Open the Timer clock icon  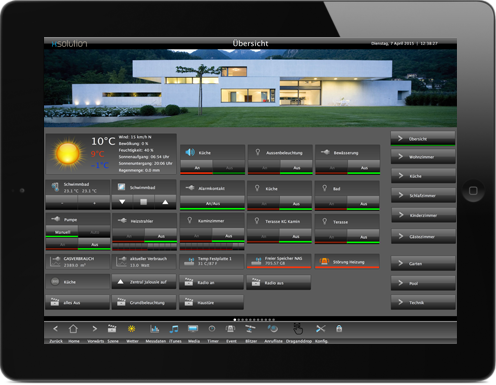coord(212,329)
